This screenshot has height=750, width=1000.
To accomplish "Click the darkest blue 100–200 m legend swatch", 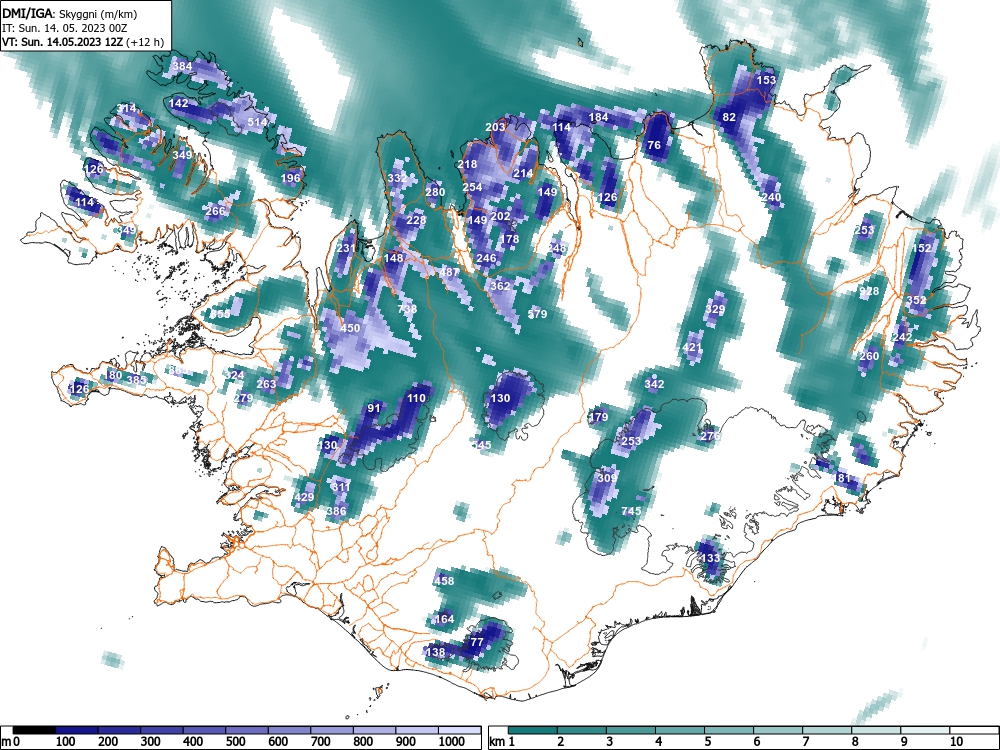I will (x=77, y=730).
